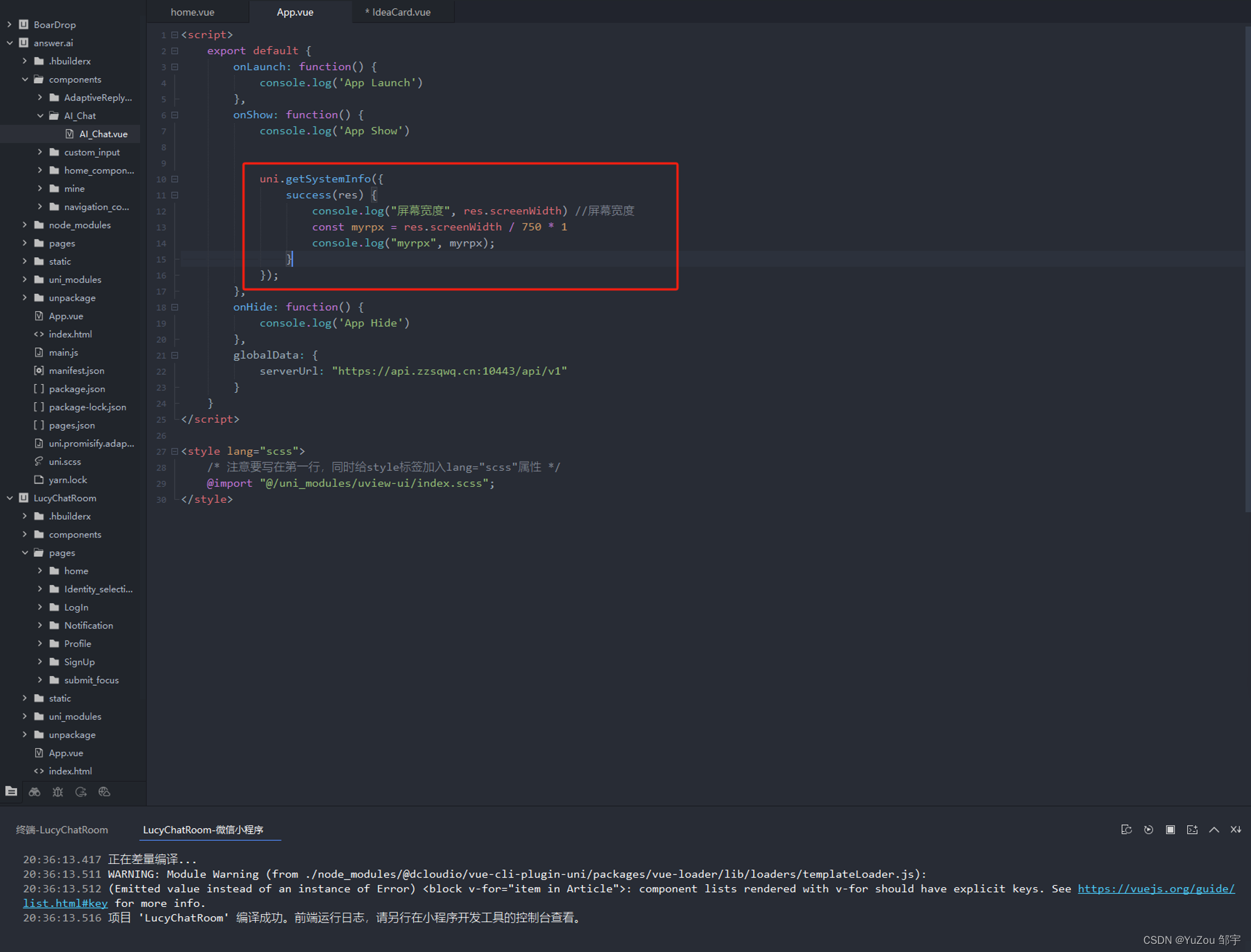Click the main.js file icon
Viewport: 1251px width, 952px height.
point(39,352)
